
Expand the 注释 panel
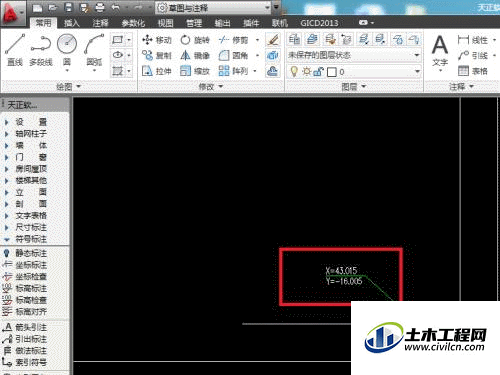tap(462, 87)
